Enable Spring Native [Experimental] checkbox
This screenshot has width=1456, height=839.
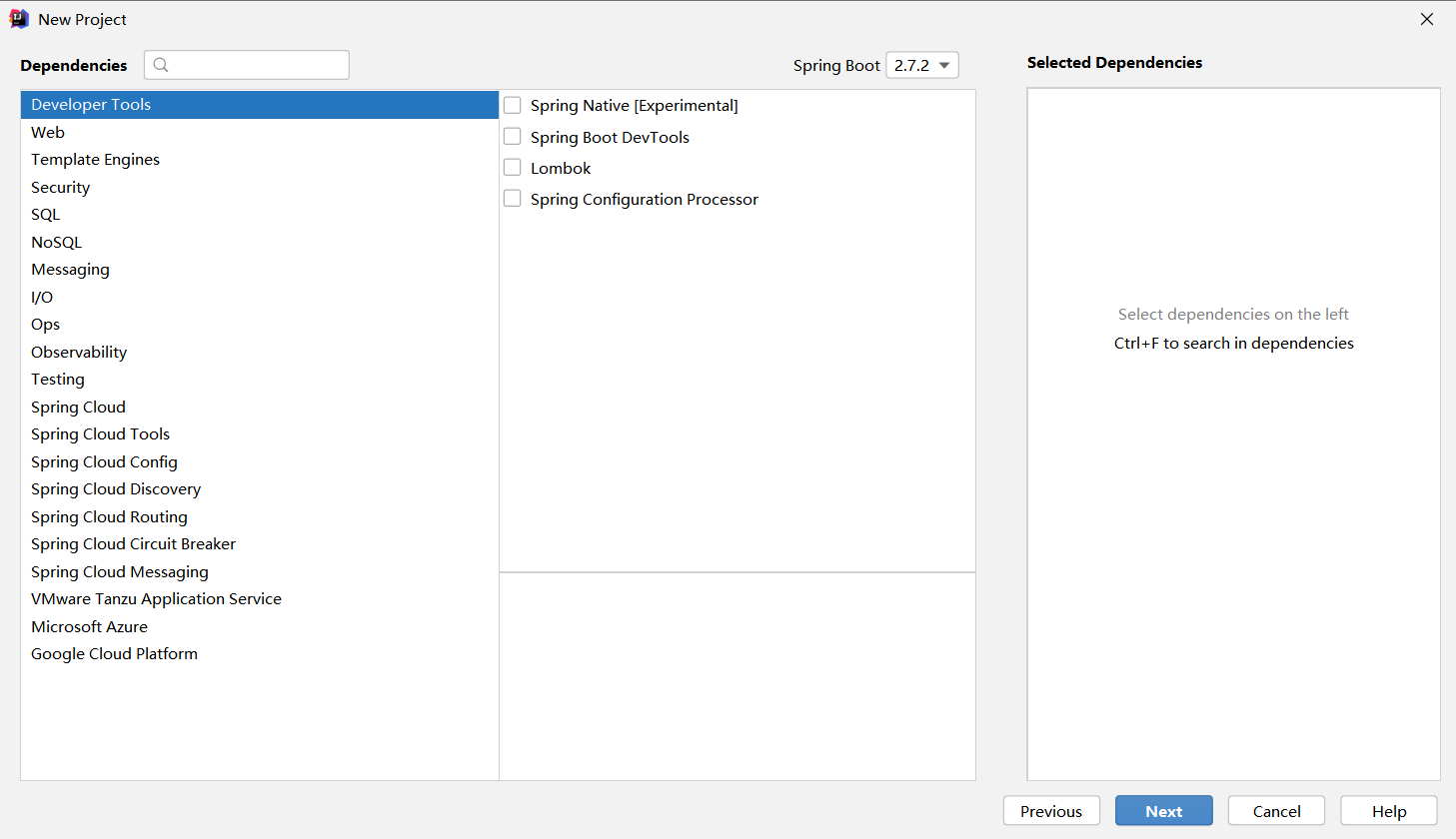tap(513, 105)
